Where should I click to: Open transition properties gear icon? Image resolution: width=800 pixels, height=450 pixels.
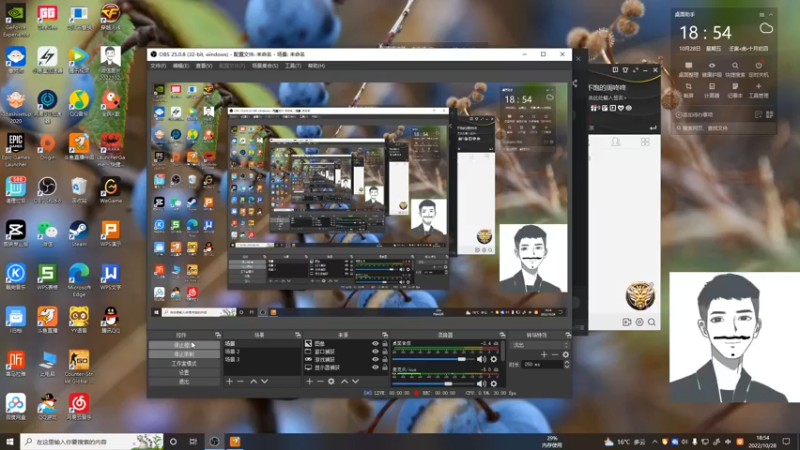(565, 355)
